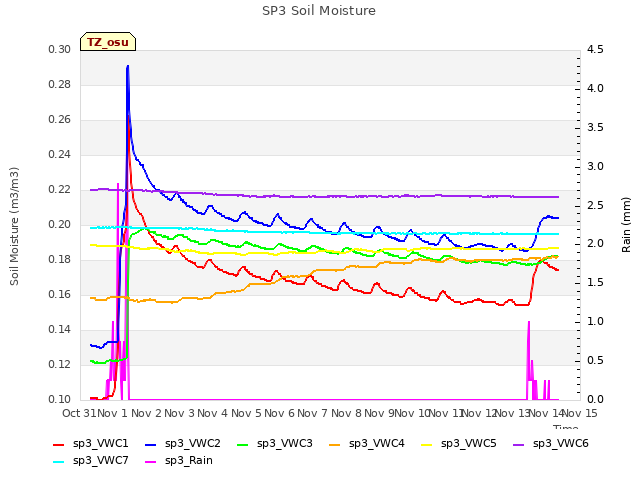Click the cyan sp3_VWC7 legend swatch

pyautogui.click(x=59, y=462)
